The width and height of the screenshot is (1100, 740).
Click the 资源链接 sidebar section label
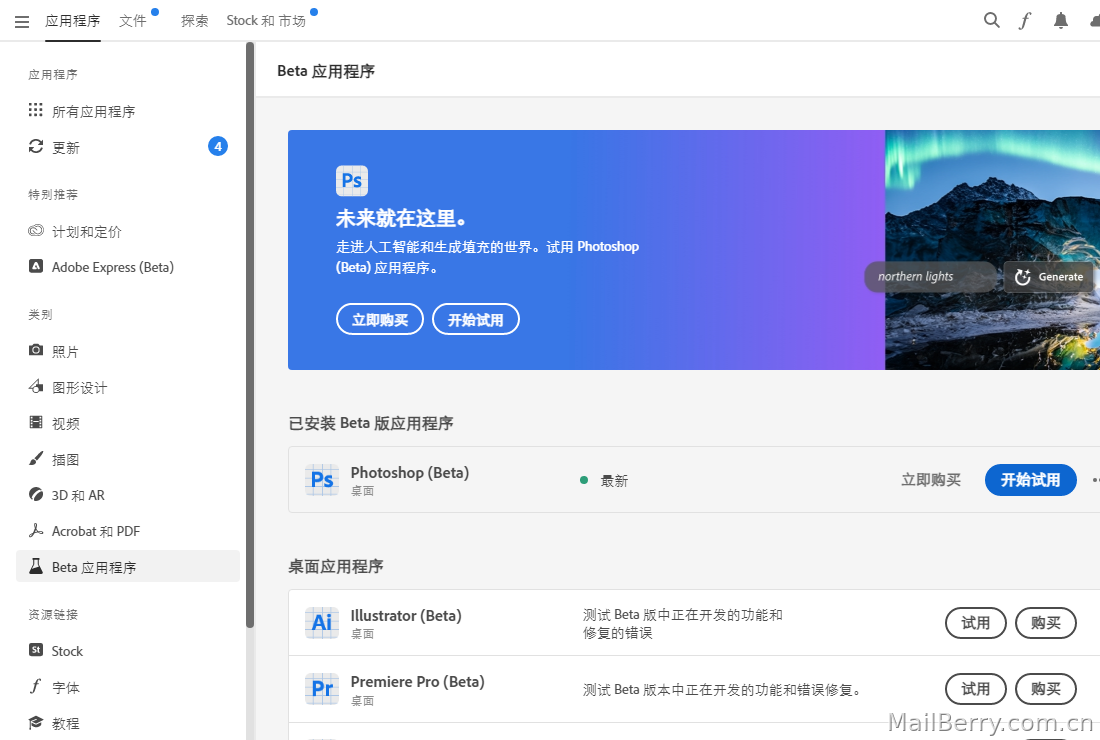coord(53,614)
